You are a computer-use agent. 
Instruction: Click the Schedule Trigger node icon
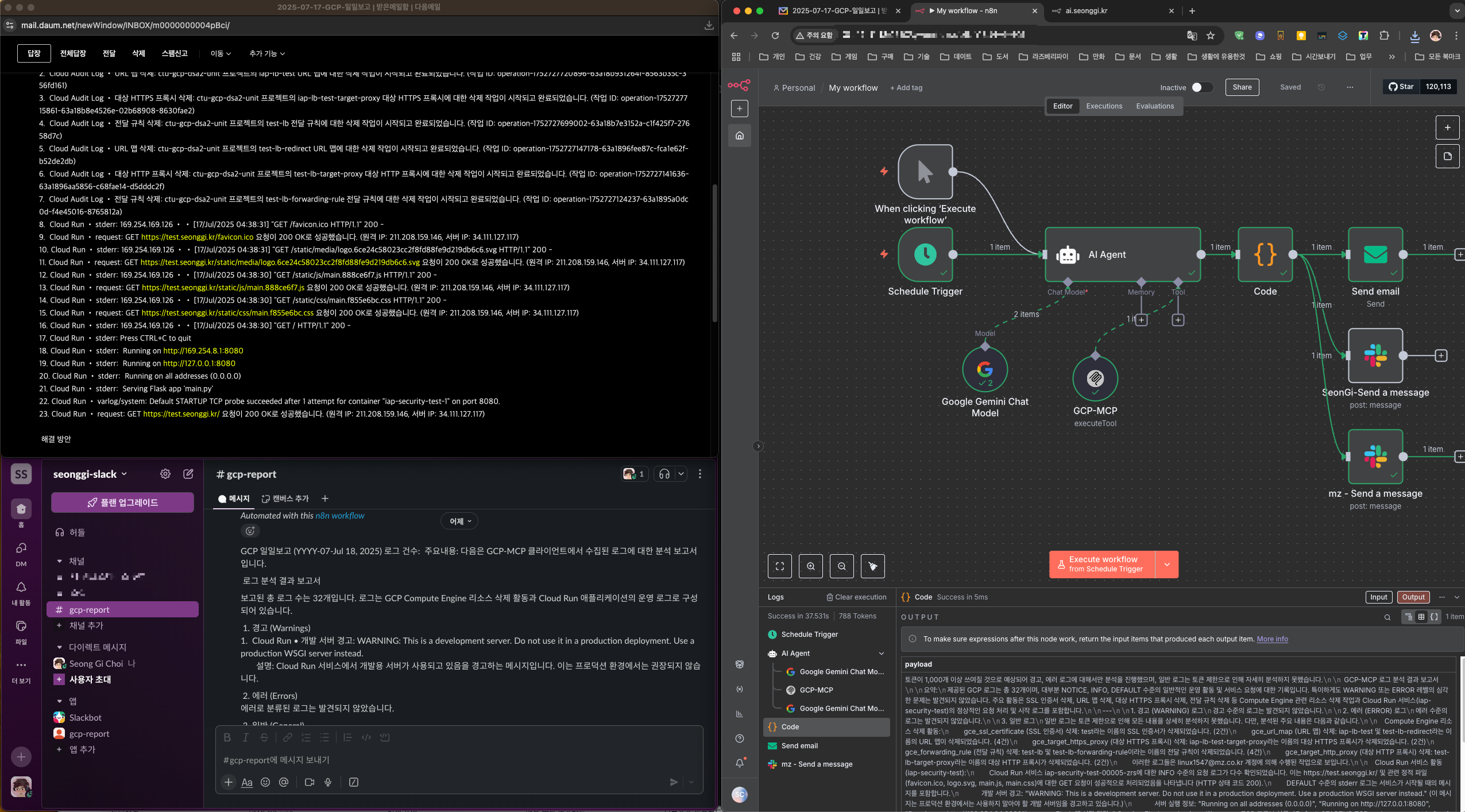[x=925, y=254]
